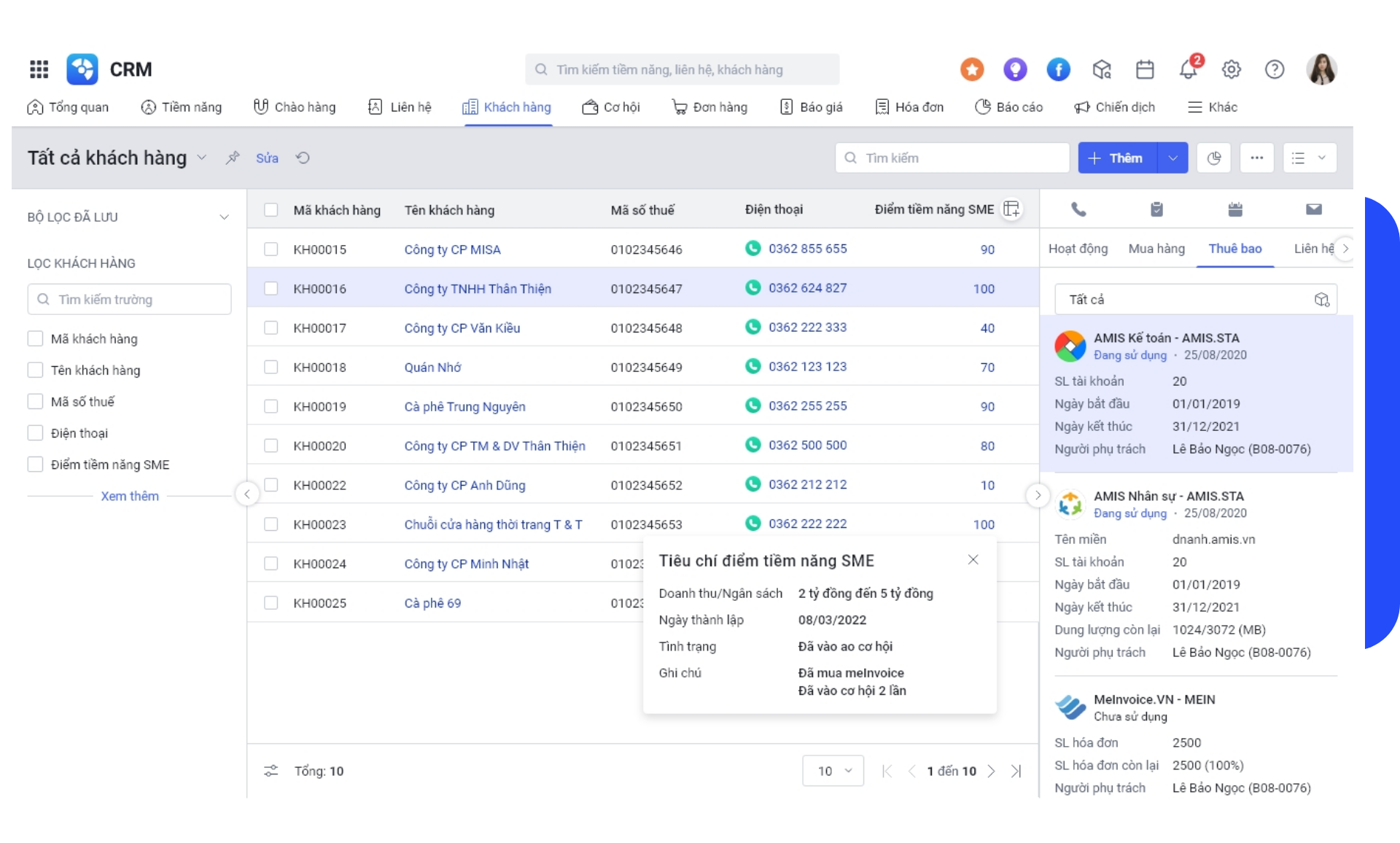Go to next page arrow
Viewport: 1400px width, 843px height.
991,771
